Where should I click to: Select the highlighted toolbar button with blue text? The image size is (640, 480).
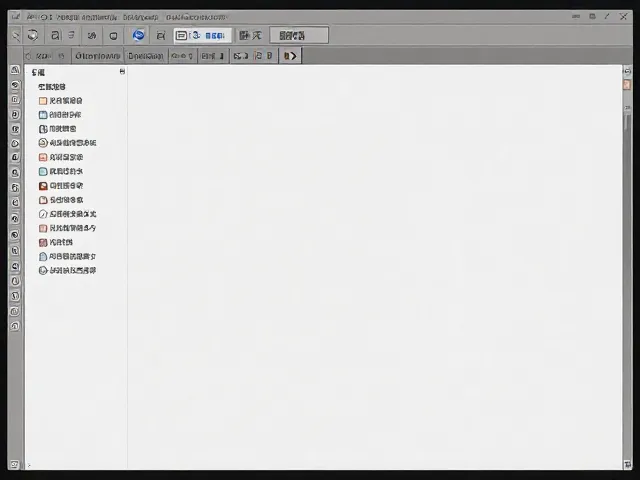[202, 36]
